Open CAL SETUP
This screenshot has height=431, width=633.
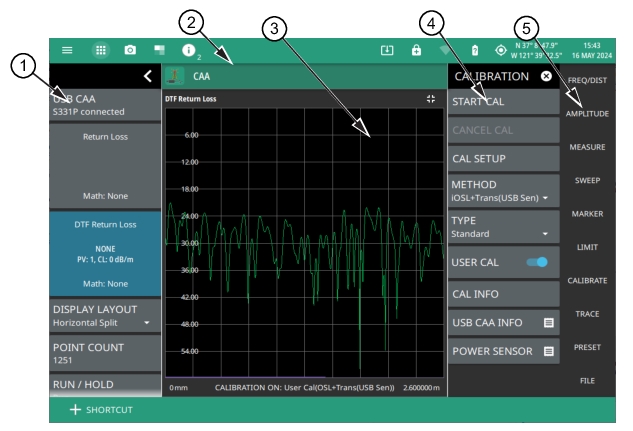pos(501,158)
